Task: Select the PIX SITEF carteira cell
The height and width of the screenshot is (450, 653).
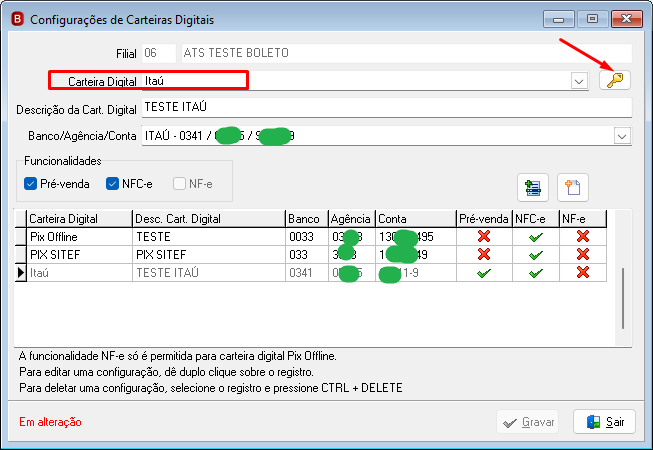Action: (x=79, y=255)
